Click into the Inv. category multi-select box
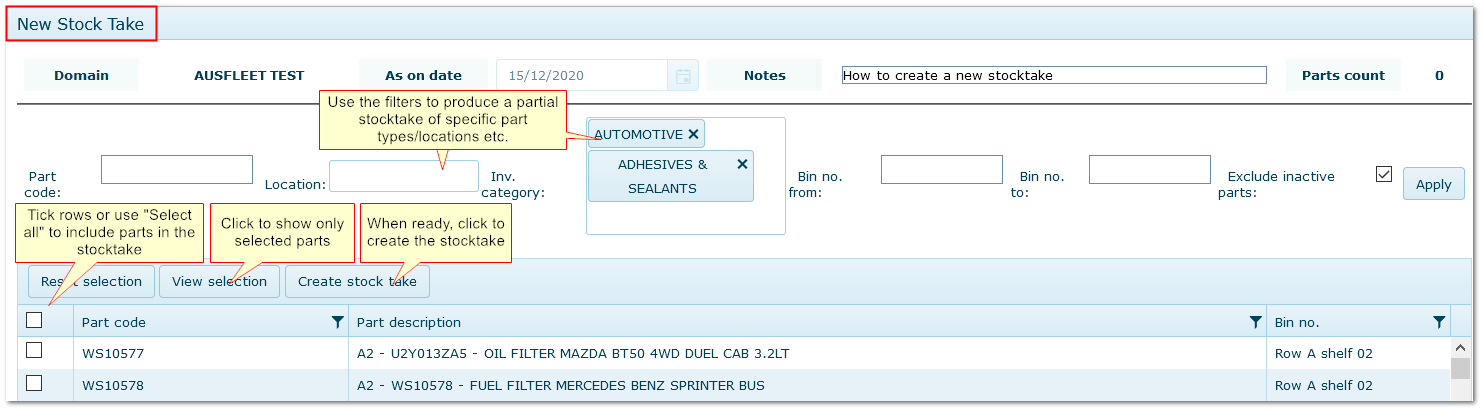The image size is (1483, 411). 685,217
